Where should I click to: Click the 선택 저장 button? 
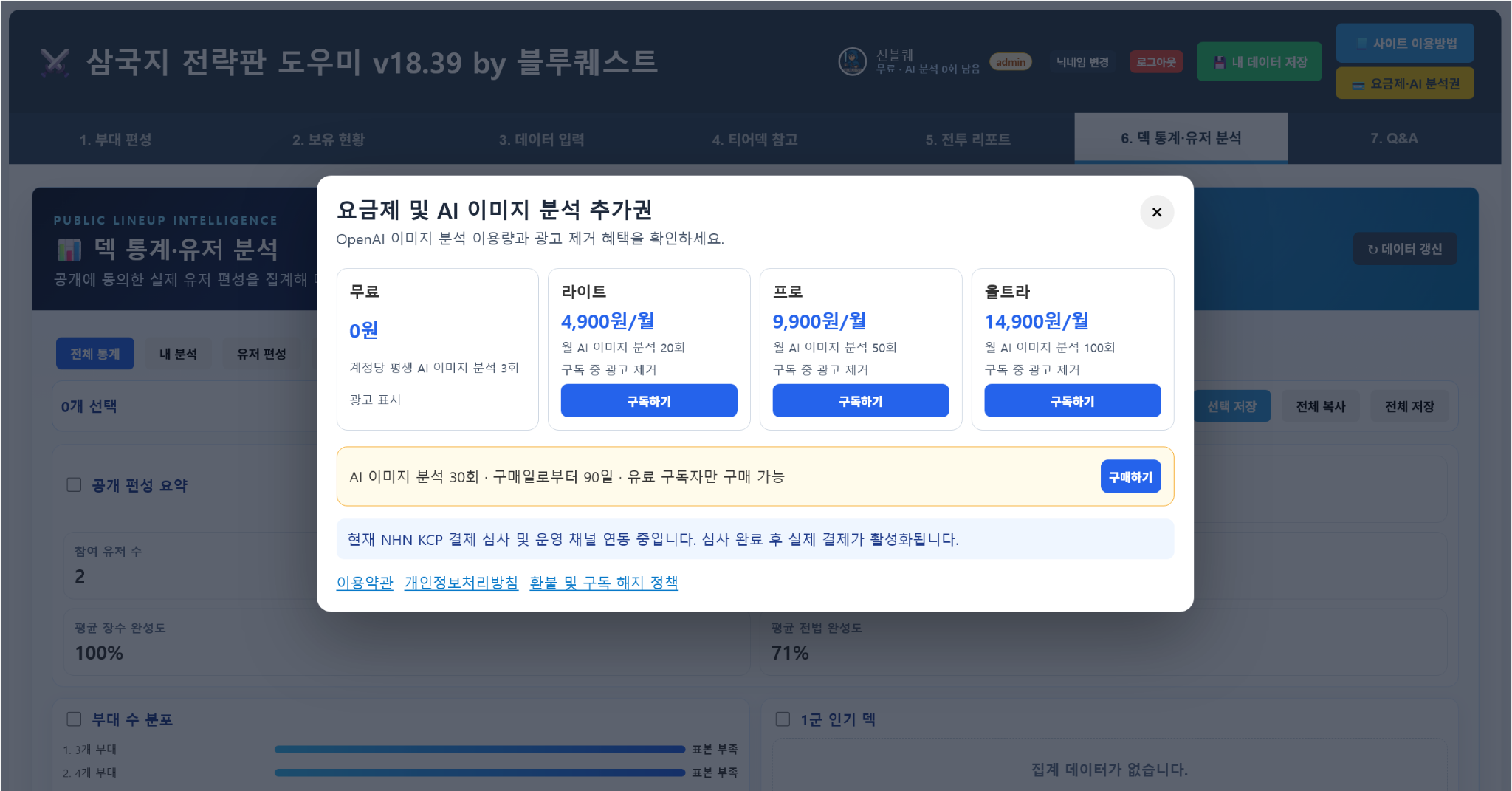(x=1231, y=406)
